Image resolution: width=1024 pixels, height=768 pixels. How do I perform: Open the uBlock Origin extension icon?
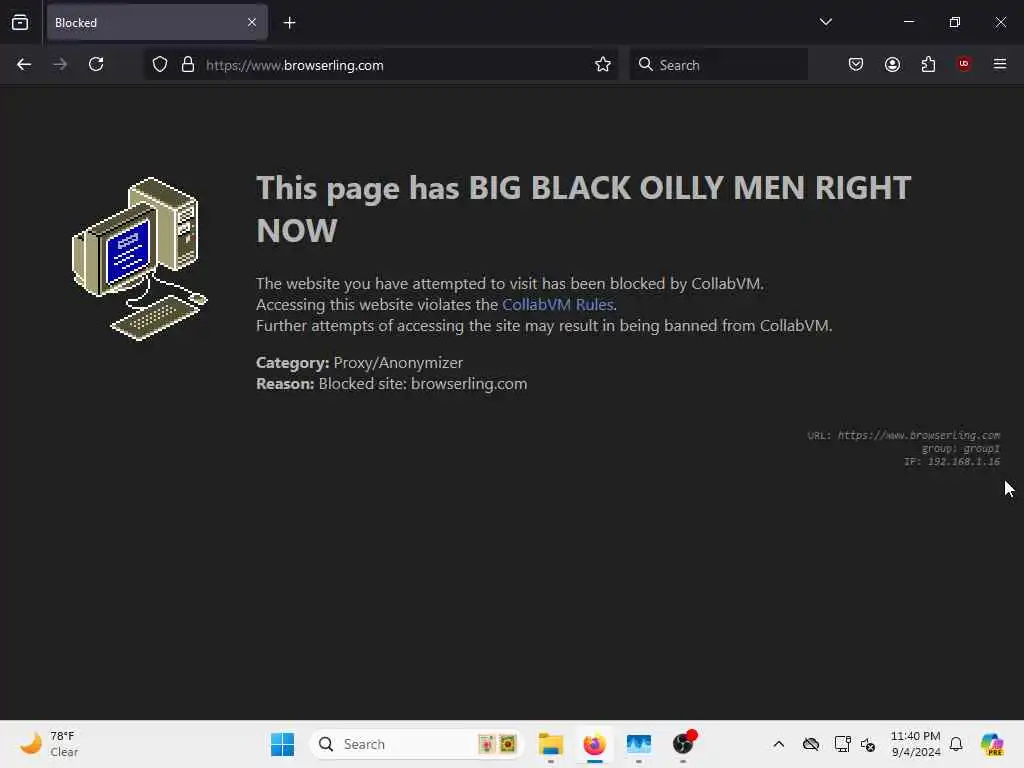[x=964, y=64]
